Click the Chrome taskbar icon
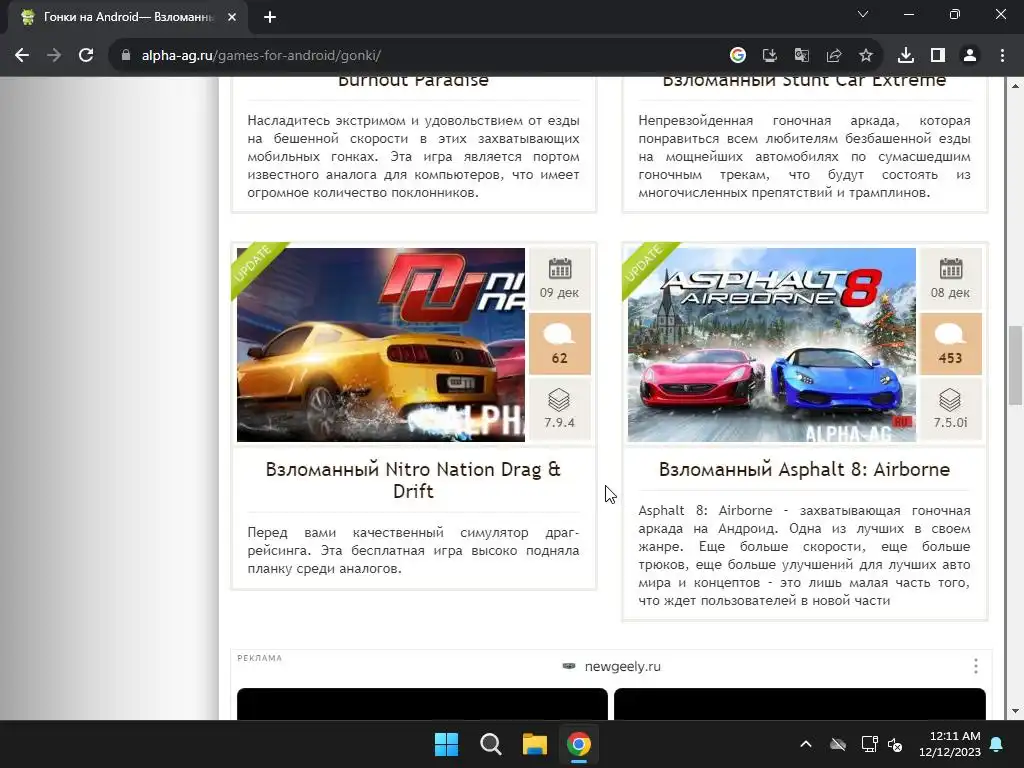The width and height of the screenshot is (1024, 768). coord(579,744)
